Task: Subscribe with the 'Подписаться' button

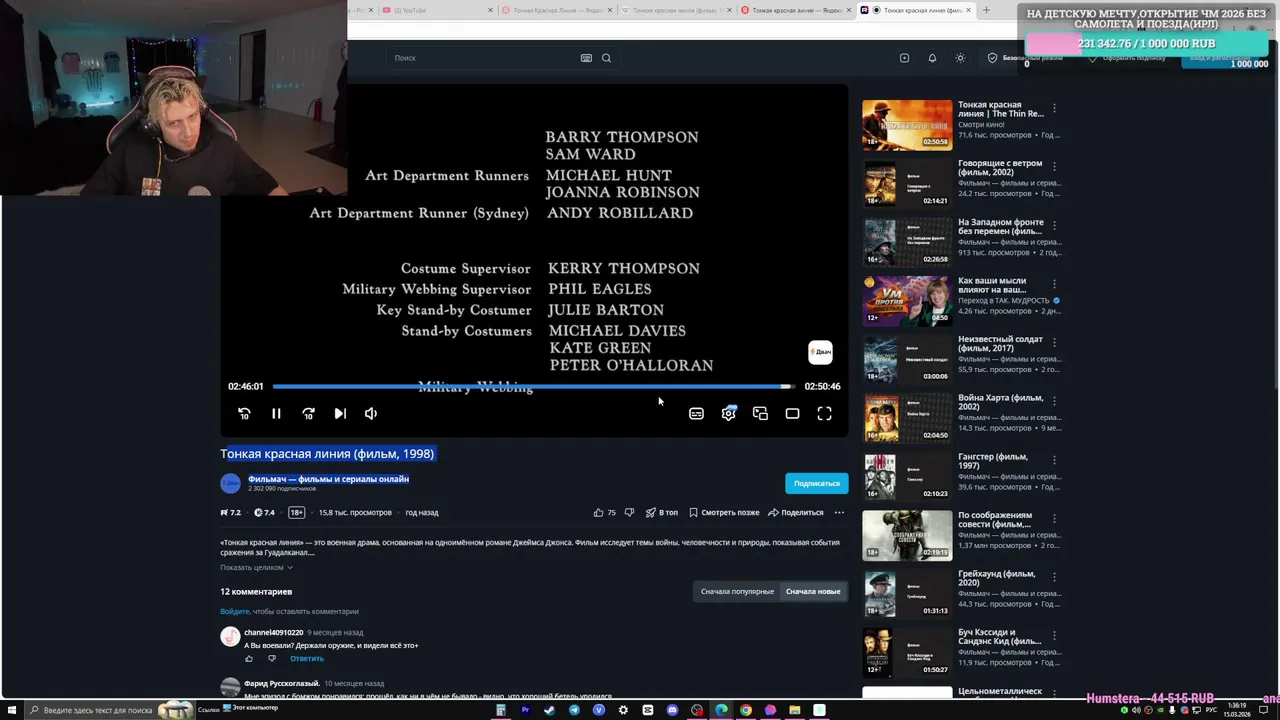Action: 816,483
